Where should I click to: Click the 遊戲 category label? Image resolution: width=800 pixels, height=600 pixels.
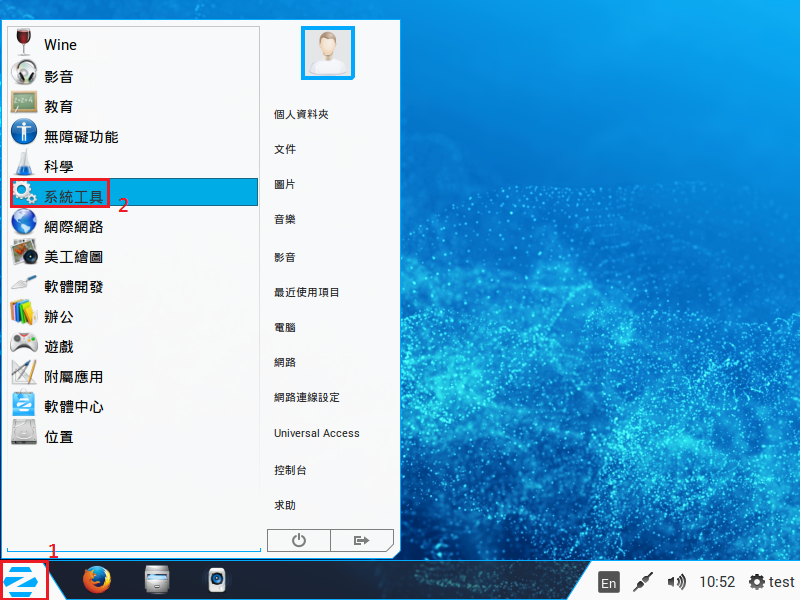(59, 346)
